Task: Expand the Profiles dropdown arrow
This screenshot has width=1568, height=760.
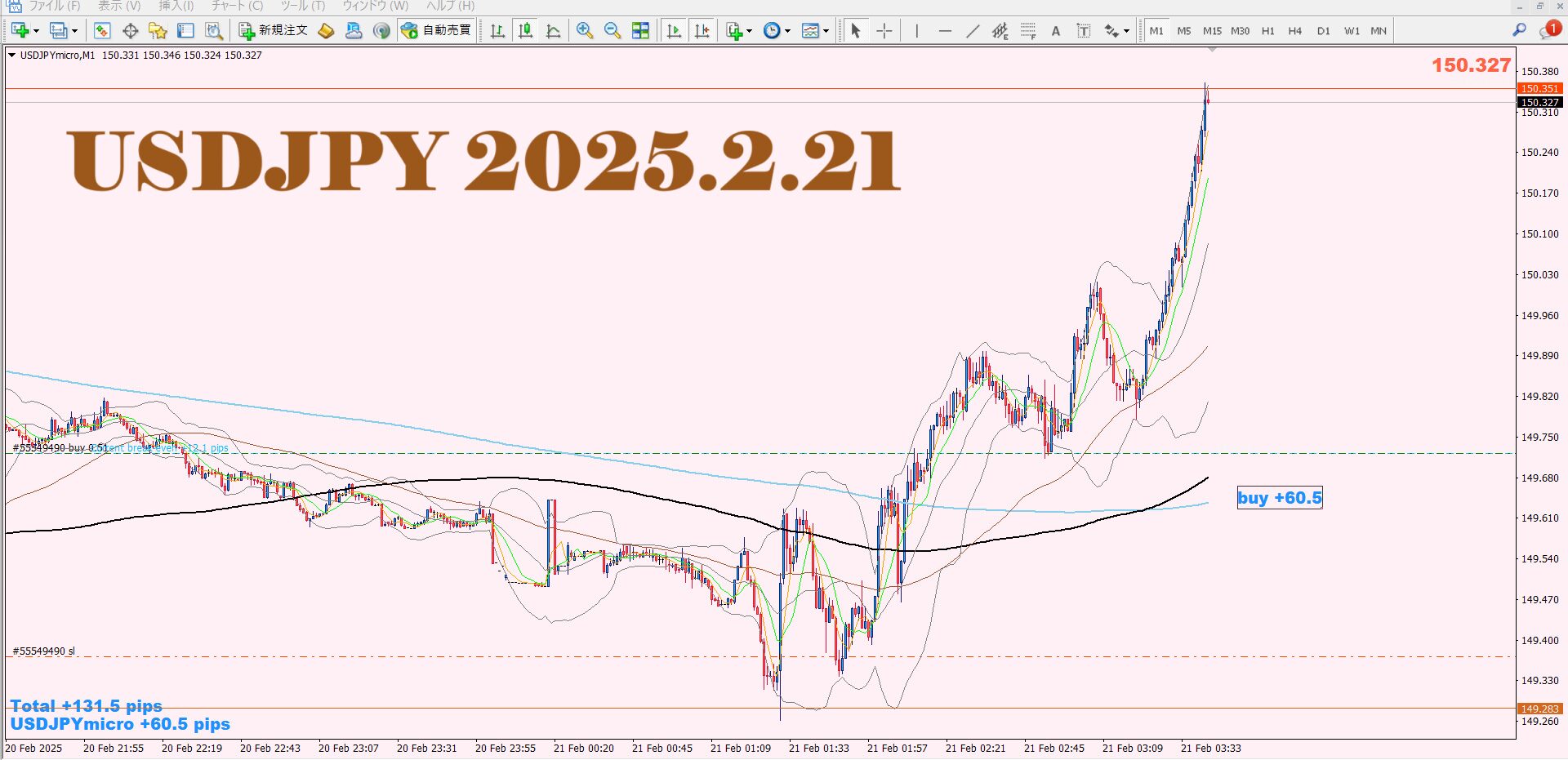Action: click(74, 31)
